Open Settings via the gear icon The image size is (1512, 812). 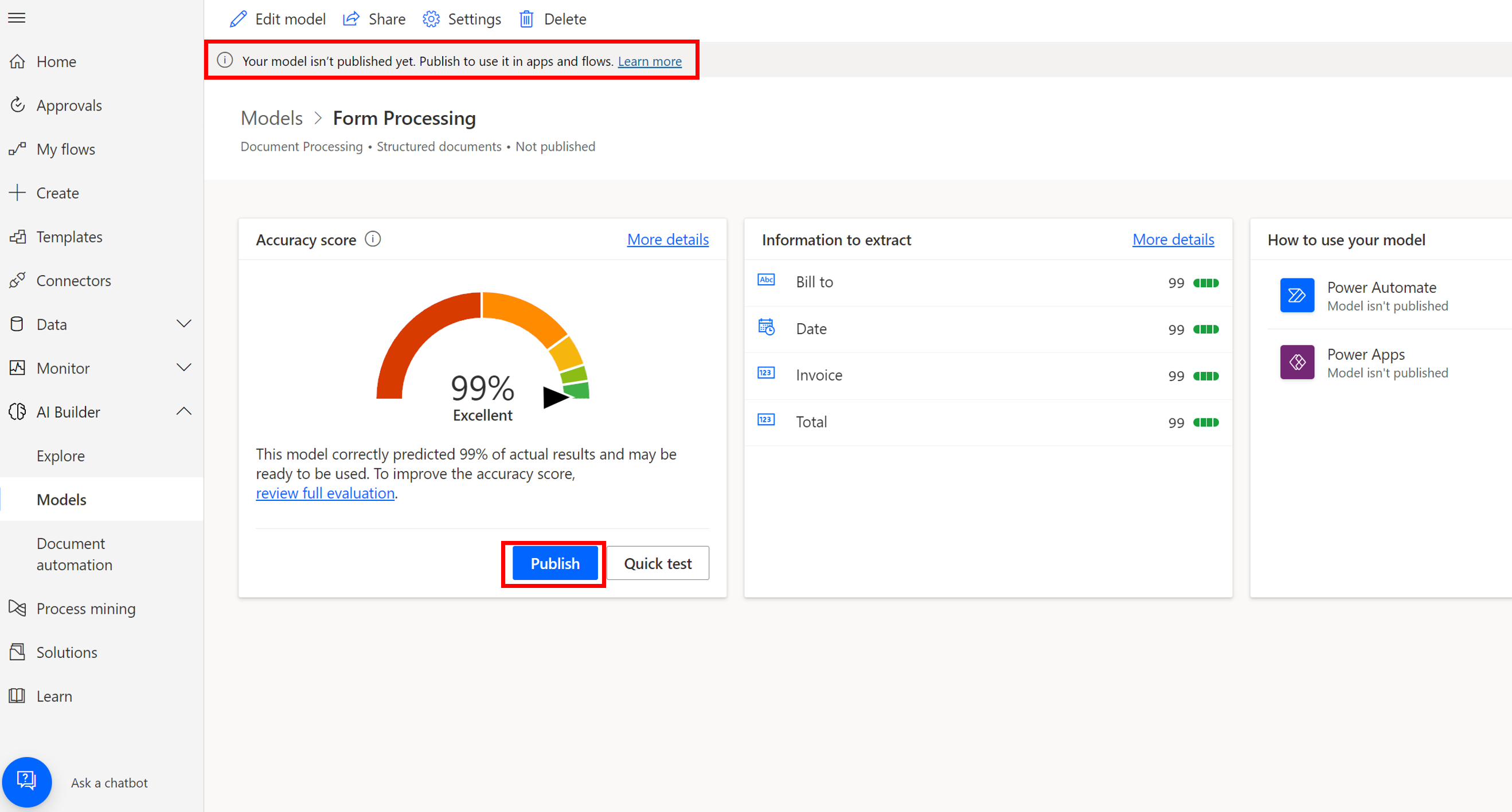coord(431,19)
